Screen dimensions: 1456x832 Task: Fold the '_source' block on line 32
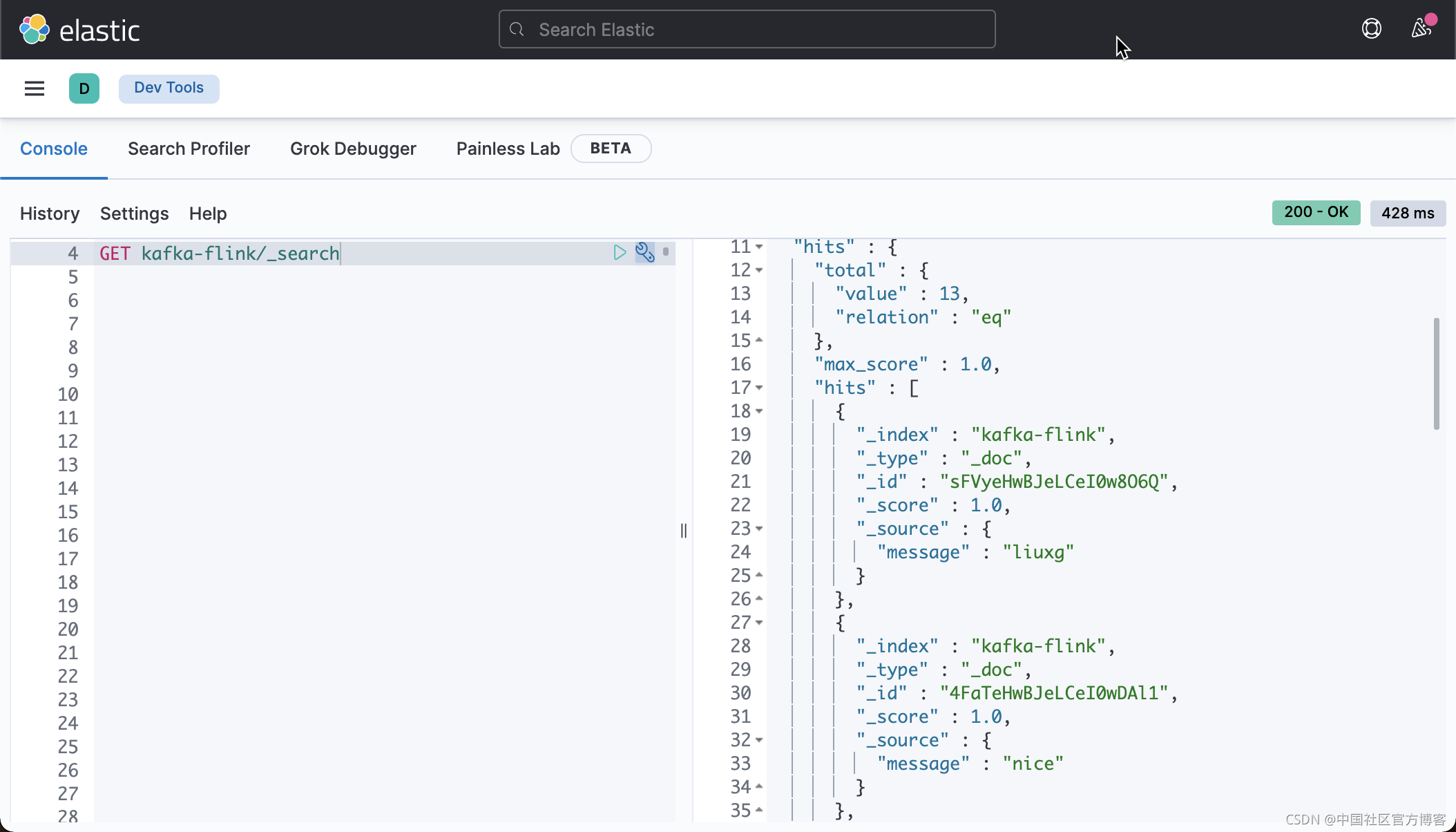758,739
